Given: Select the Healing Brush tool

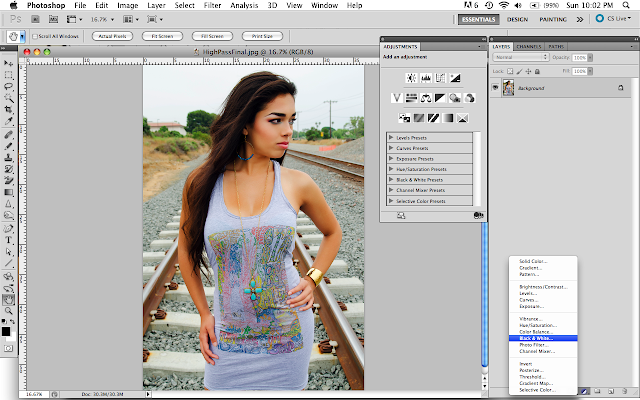Looking at the screenshot, I should 9,135.
